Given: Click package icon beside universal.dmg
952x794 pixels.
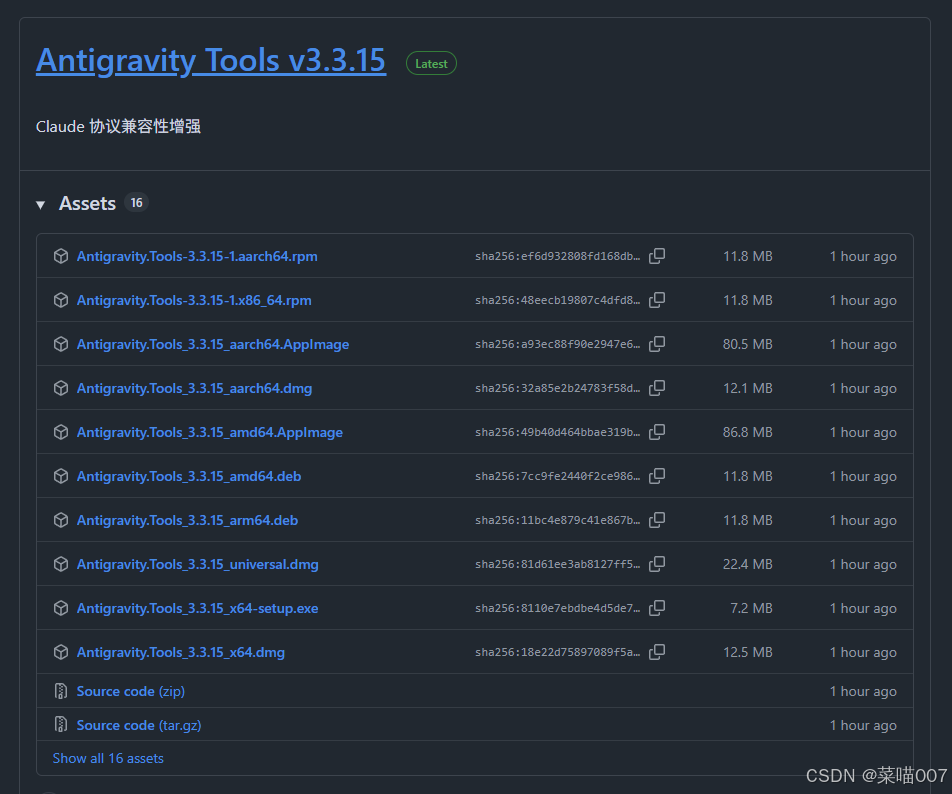Looking at the screenshot, I should tap(61, 564).
